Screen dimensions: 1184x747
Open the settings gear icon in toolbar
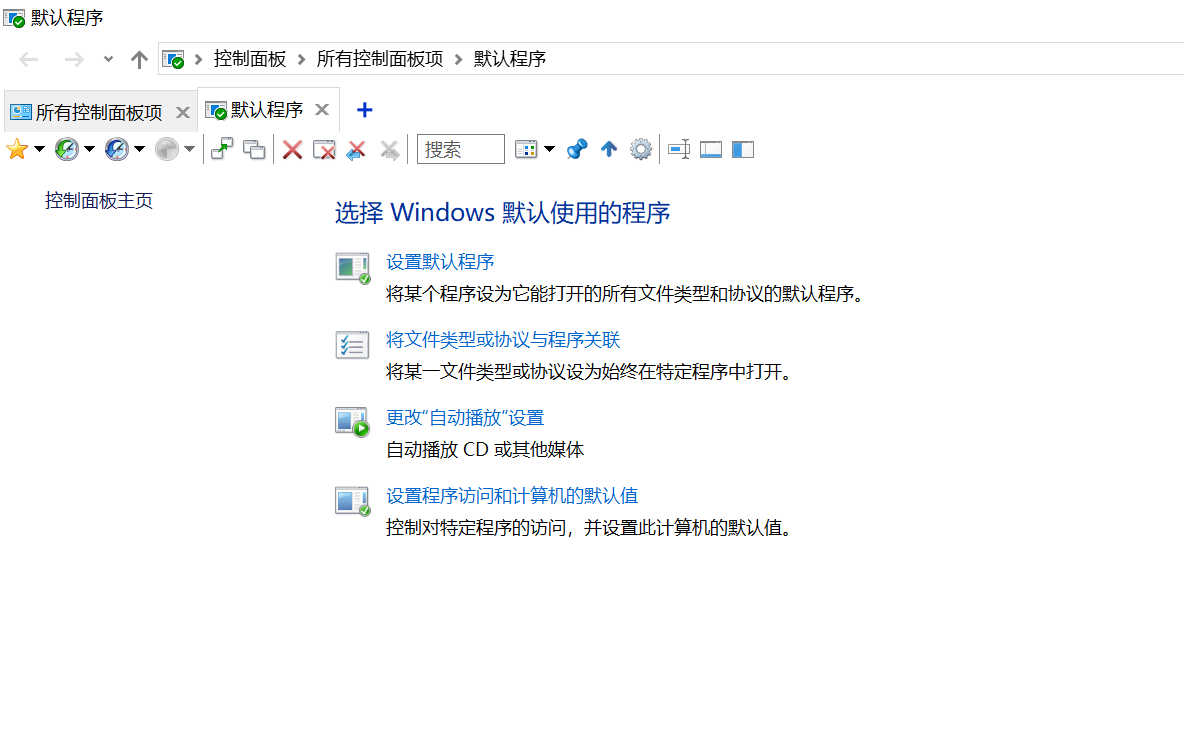[x=641, y=150]
